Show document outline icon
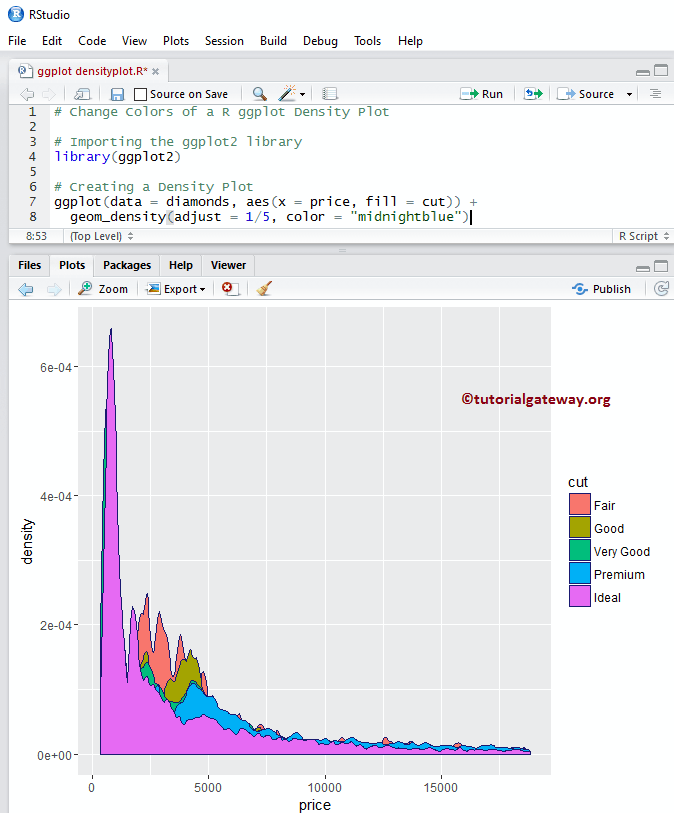This screenshot has width=674, height=813. pos(655,94)
